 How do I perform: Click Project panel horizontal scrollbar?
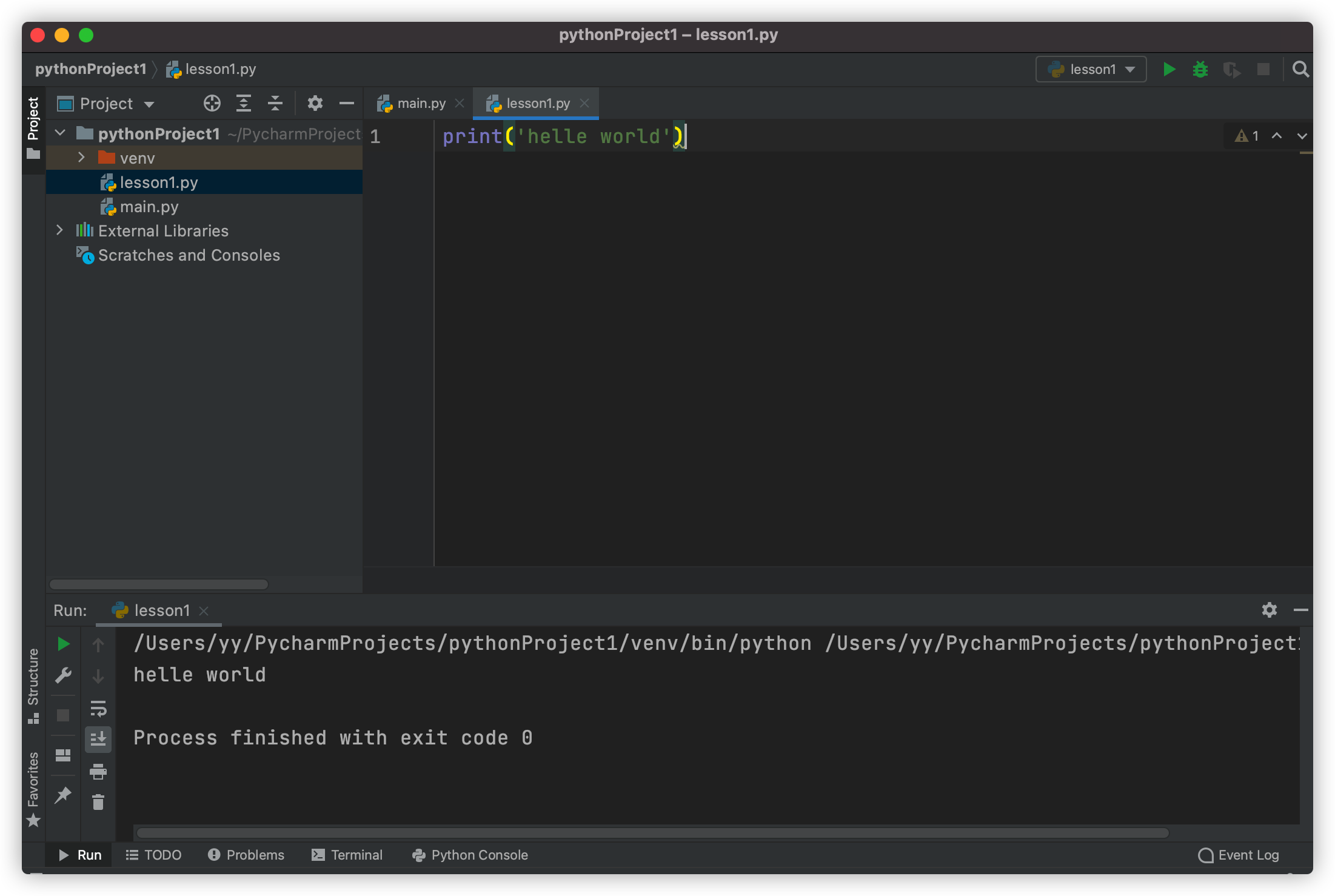pos(159,584)
